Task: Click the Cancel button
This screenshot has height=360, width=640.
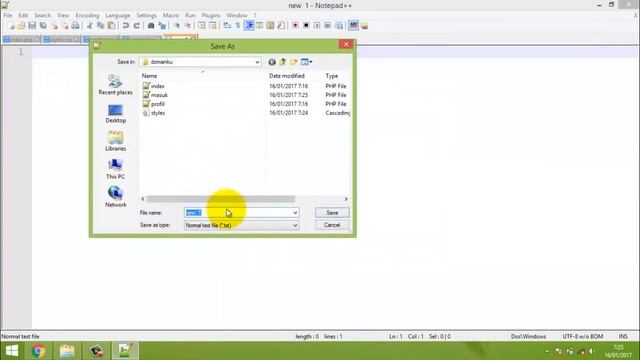Action: pos(332,225)
